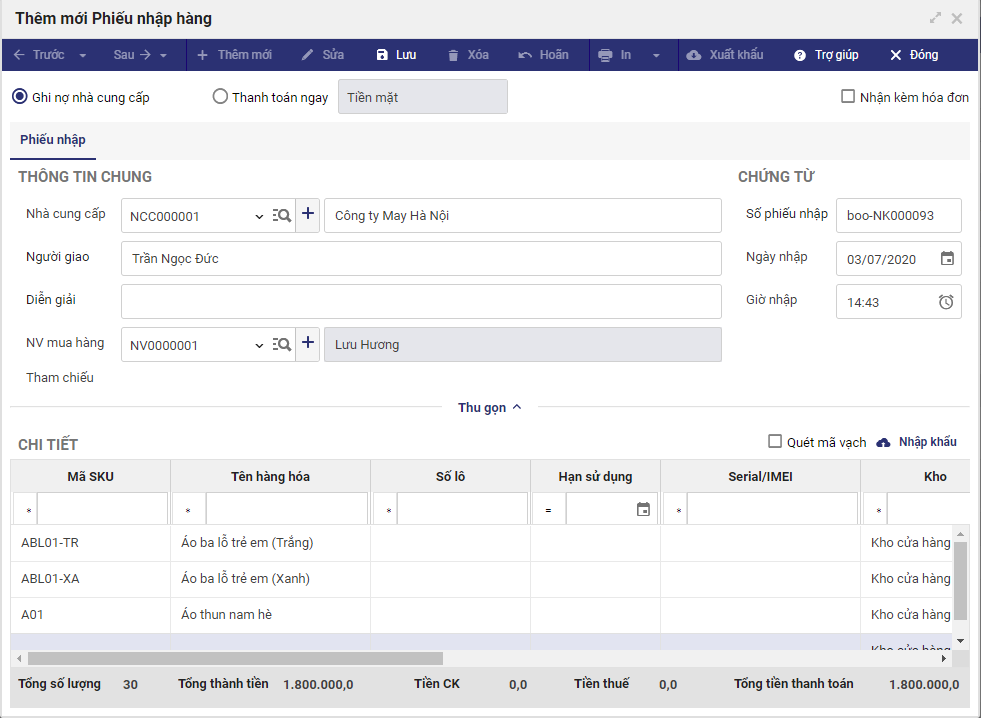Click plus icon beside NV0000001 employee code
981x718 pixels.
coord(308,344)
